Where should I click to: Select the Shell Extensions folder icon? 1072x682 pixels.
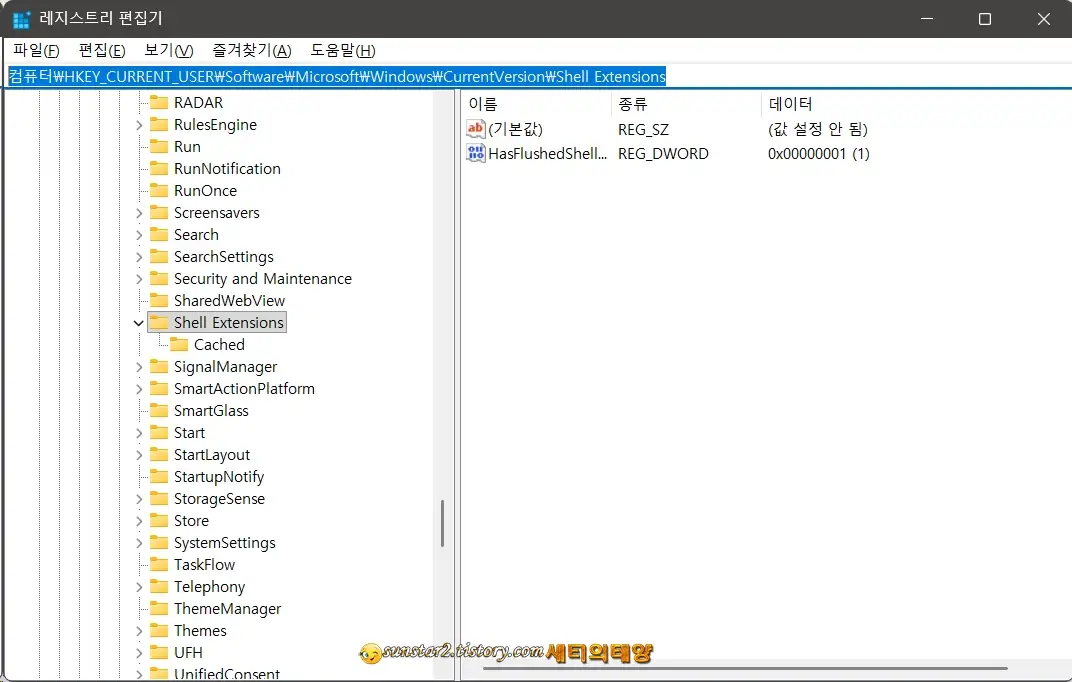tap(159, 322)
